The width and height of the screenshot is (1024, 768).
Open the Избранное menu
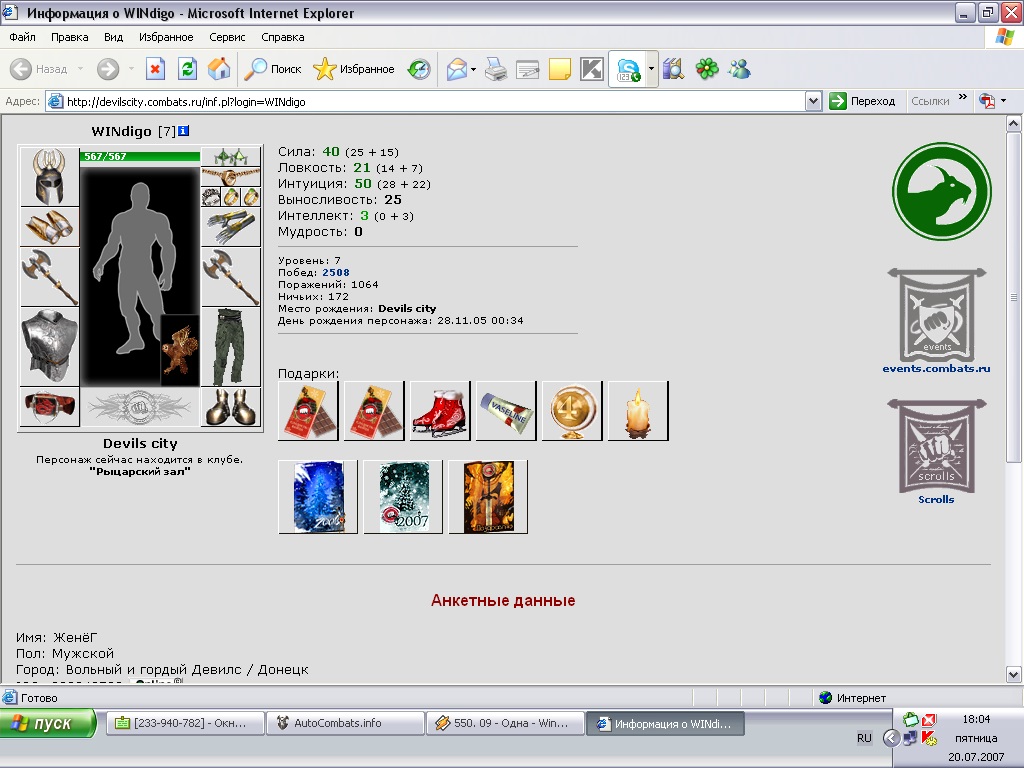166,37
